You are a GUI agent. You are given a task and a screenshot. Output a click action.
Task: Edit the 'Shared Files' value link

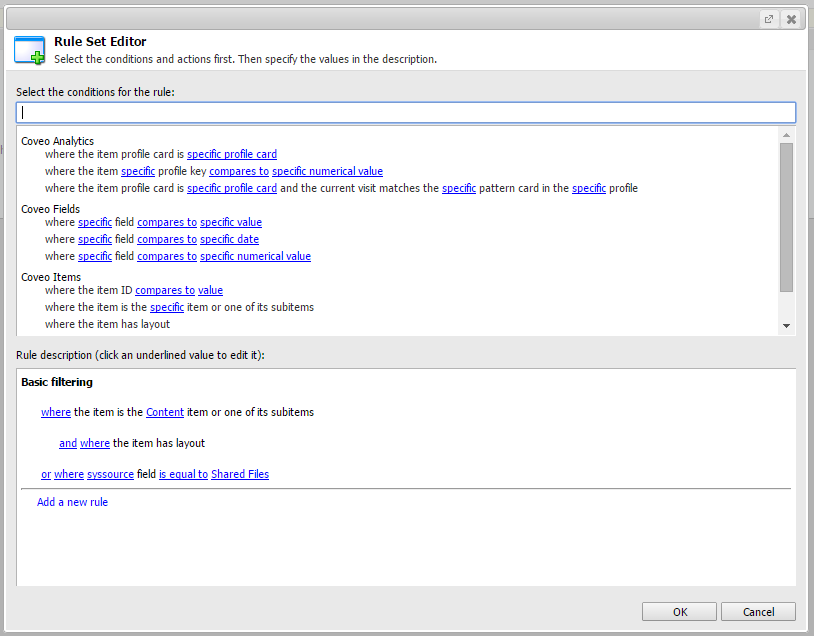(239, 474)
